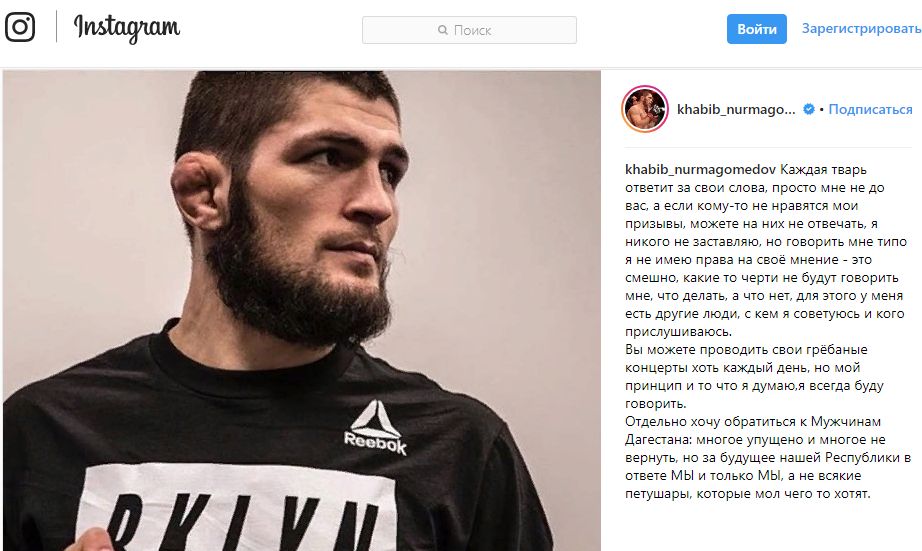Focus the Поиск search field

469,30
